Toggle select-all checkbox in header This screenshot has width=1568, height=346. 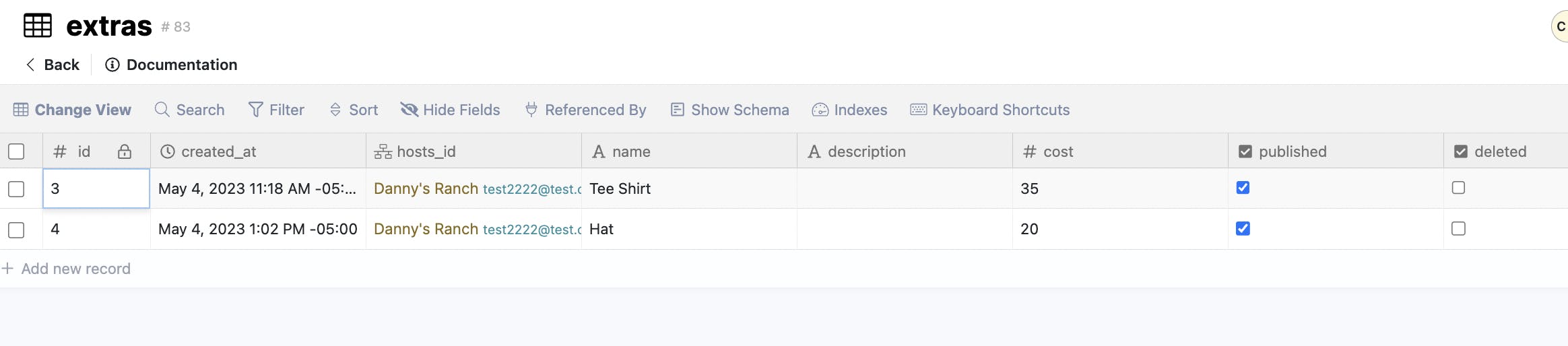tap(16, 151)
